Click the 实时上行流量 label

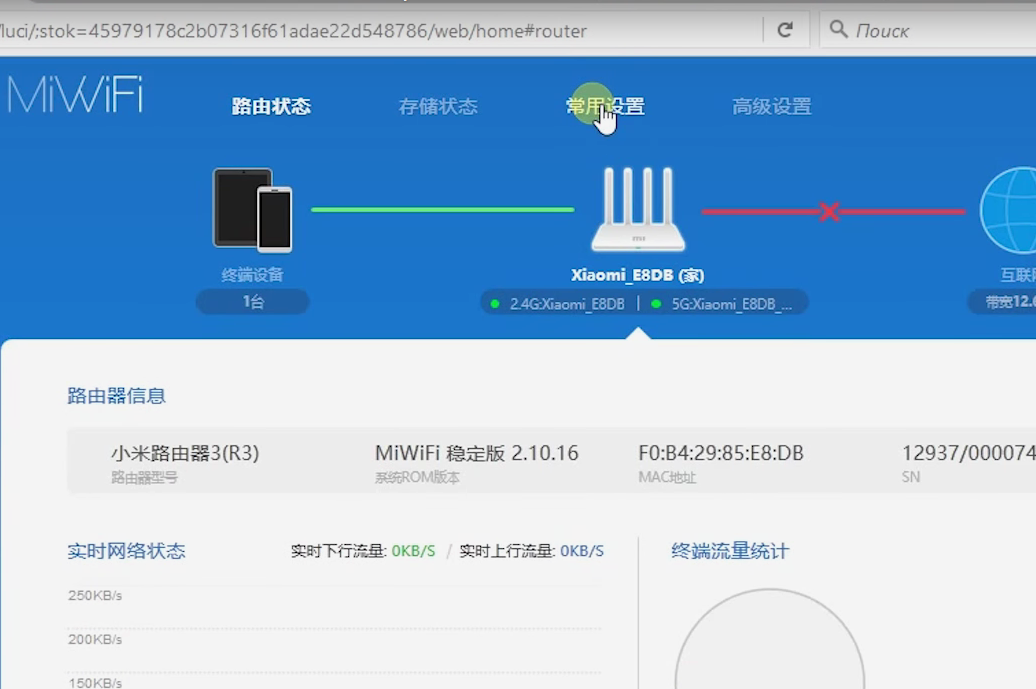point(507,551)
